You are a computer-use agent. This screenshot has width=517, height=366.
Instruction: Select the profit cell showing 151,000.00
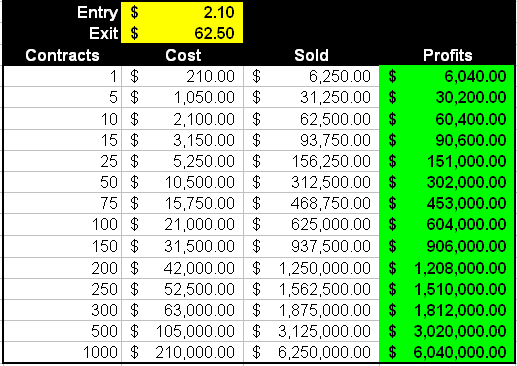tap(447, 161)
